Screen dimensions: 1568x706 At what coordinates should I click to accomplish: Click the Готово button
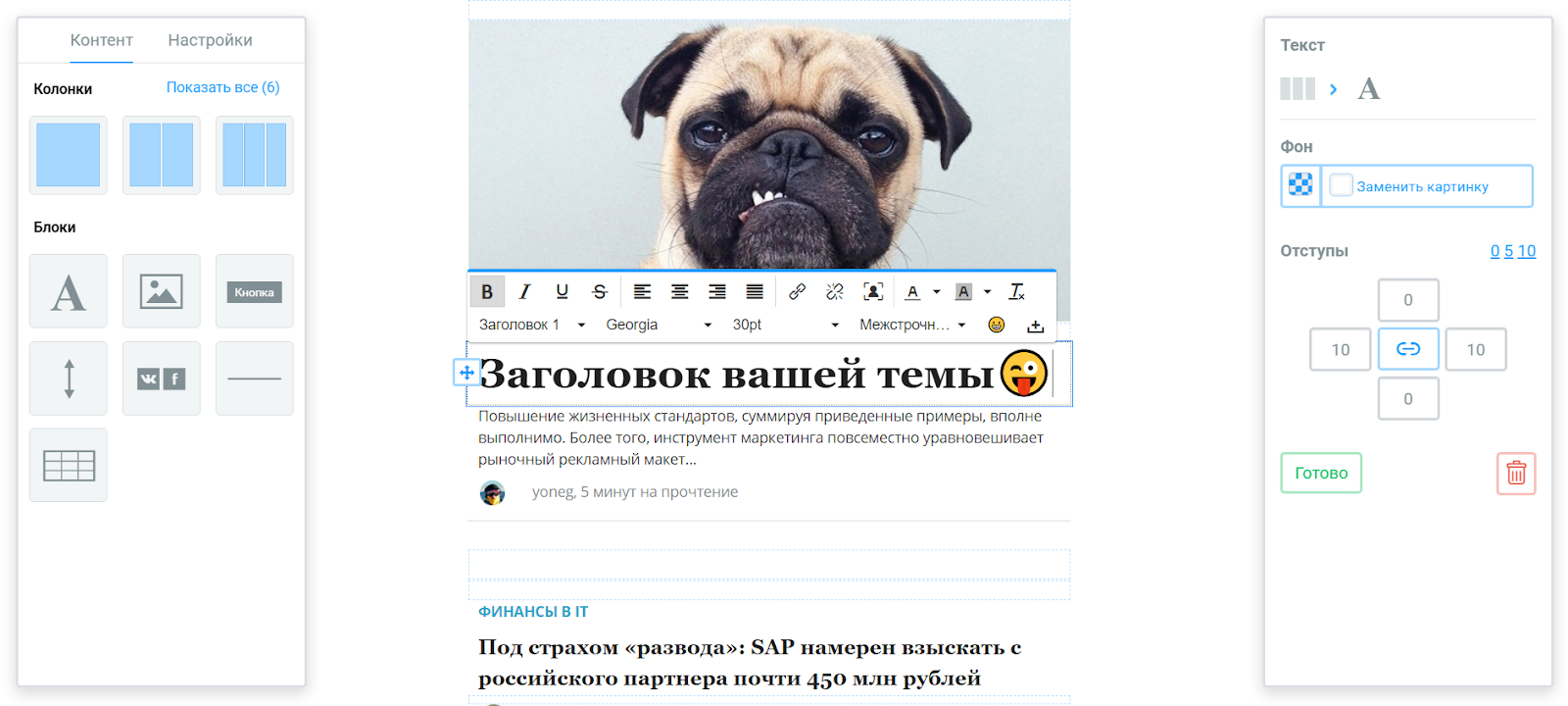[1321, 473]
